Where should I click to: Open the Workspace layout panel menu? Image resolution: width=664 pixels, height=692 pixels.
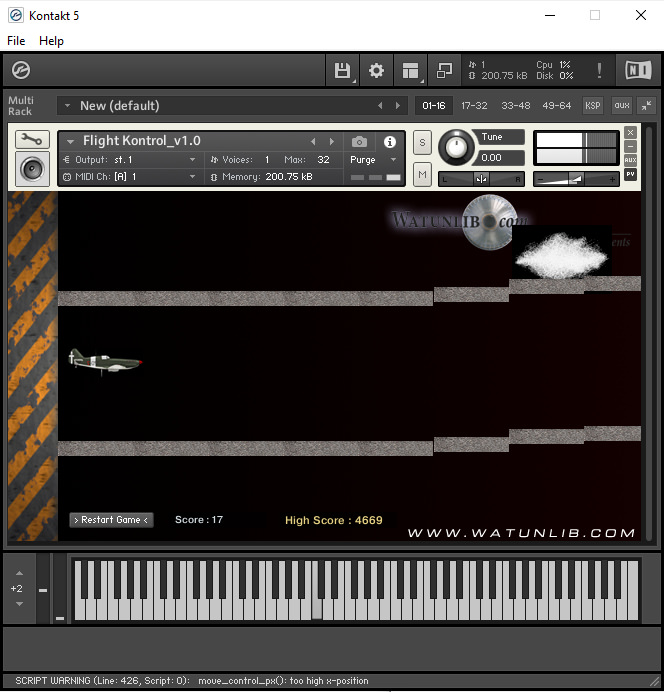(411, 71)
